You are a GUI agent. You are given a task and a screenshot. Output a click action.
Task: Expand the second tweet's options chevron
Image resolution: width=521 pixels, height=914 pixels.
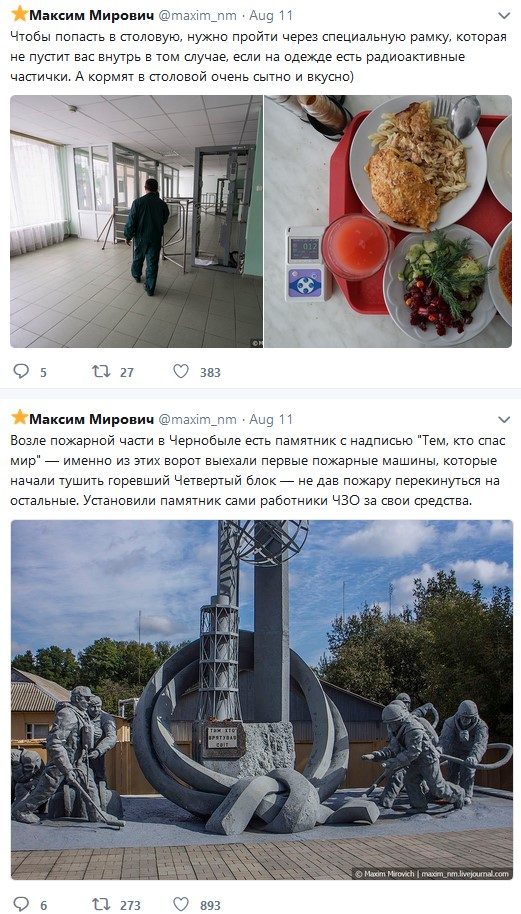[504, 419]
